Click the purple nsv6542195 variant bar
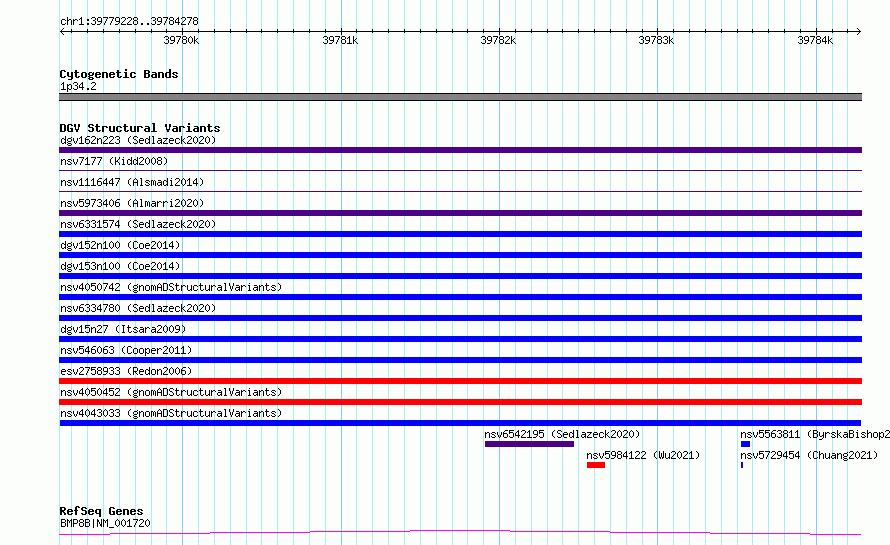The width and height of the screenshot is (890, 545). (x=529, y=444)
